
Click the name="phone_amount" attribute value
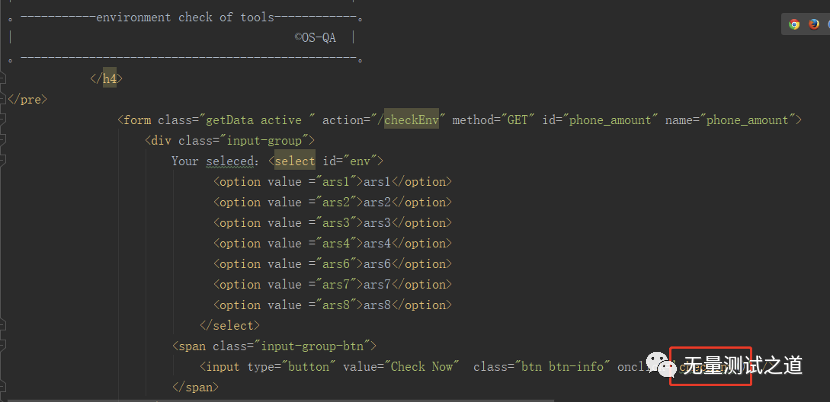point(748,120)
